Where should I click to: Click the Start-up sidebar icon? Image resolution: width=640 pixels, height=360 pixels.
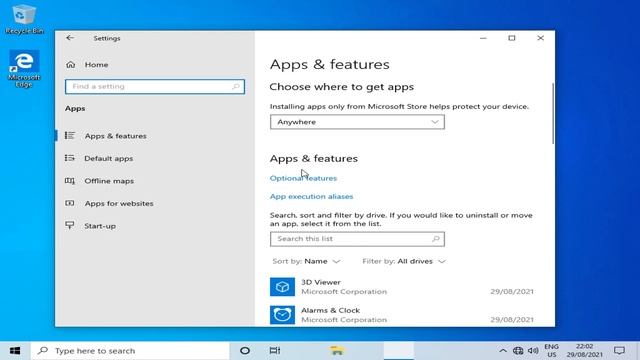pos(70,225)
